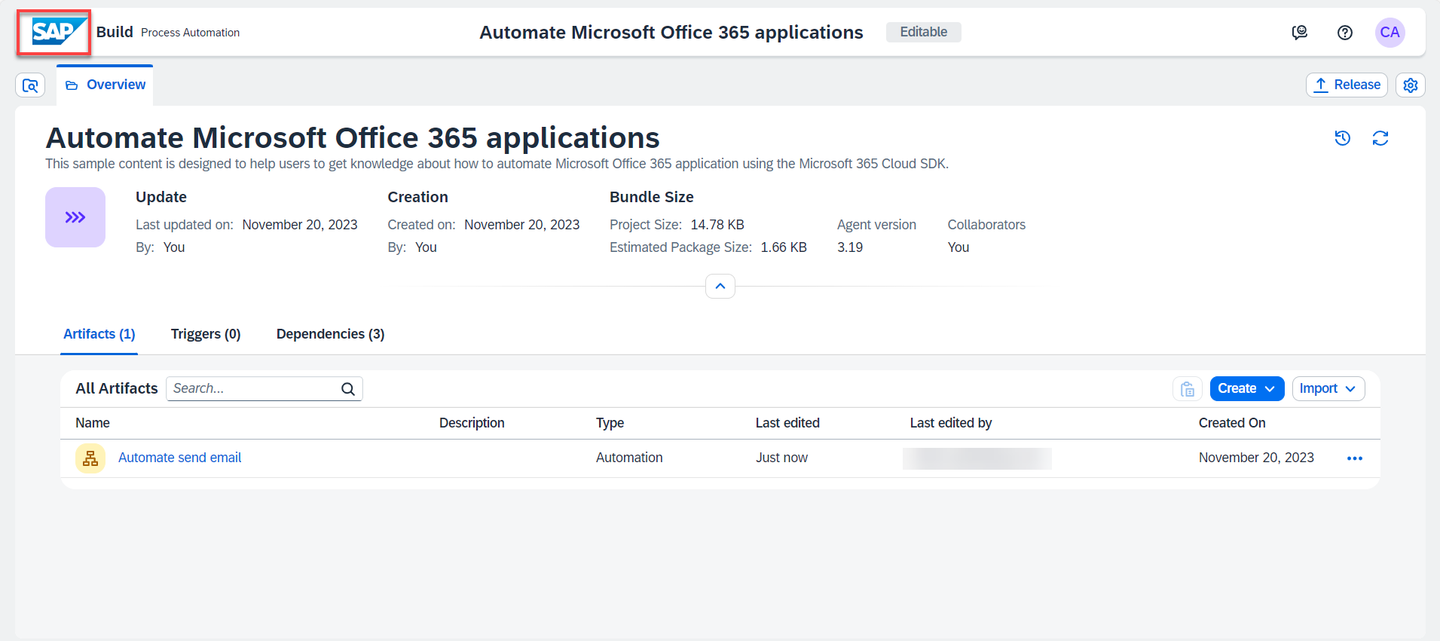Screen dimensions: 1440x641
Task: Open the Create dropdown
Action: point(1247,389)
